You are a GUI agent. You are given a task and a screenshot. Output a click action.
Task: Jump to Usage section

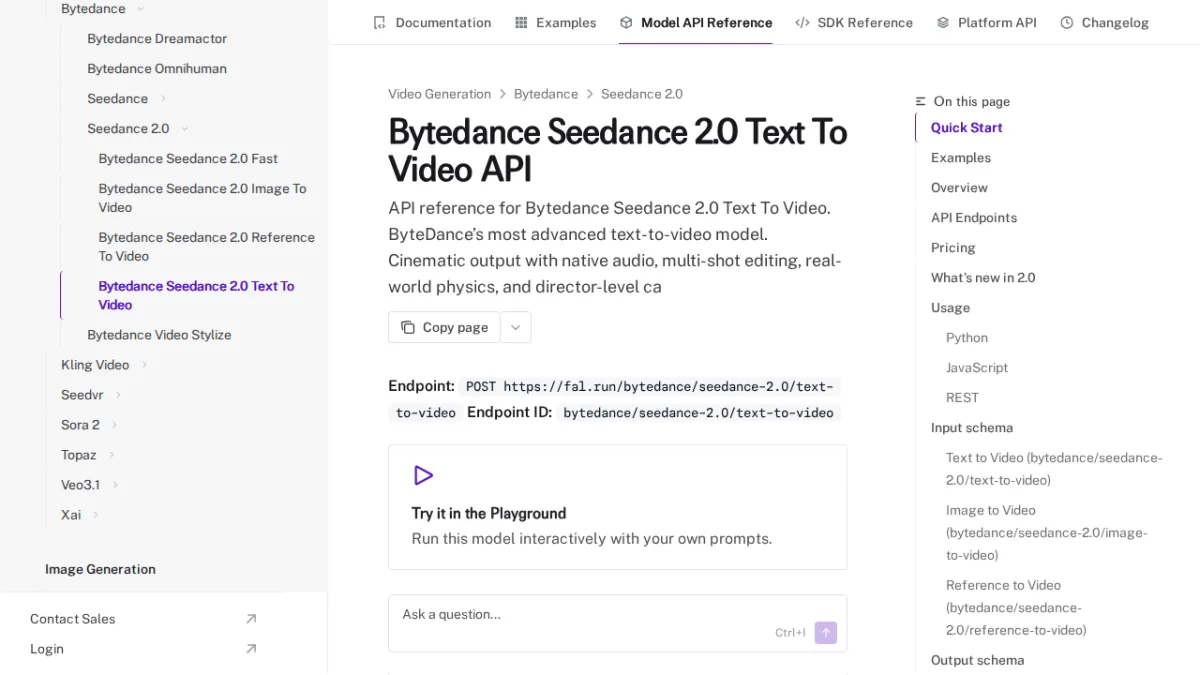[950, 308]
